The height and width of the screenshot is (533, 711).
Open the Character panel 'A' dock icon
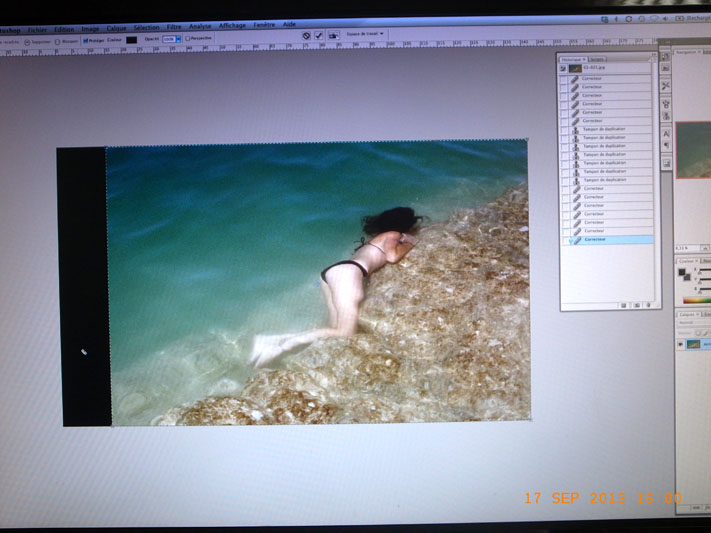666,133
